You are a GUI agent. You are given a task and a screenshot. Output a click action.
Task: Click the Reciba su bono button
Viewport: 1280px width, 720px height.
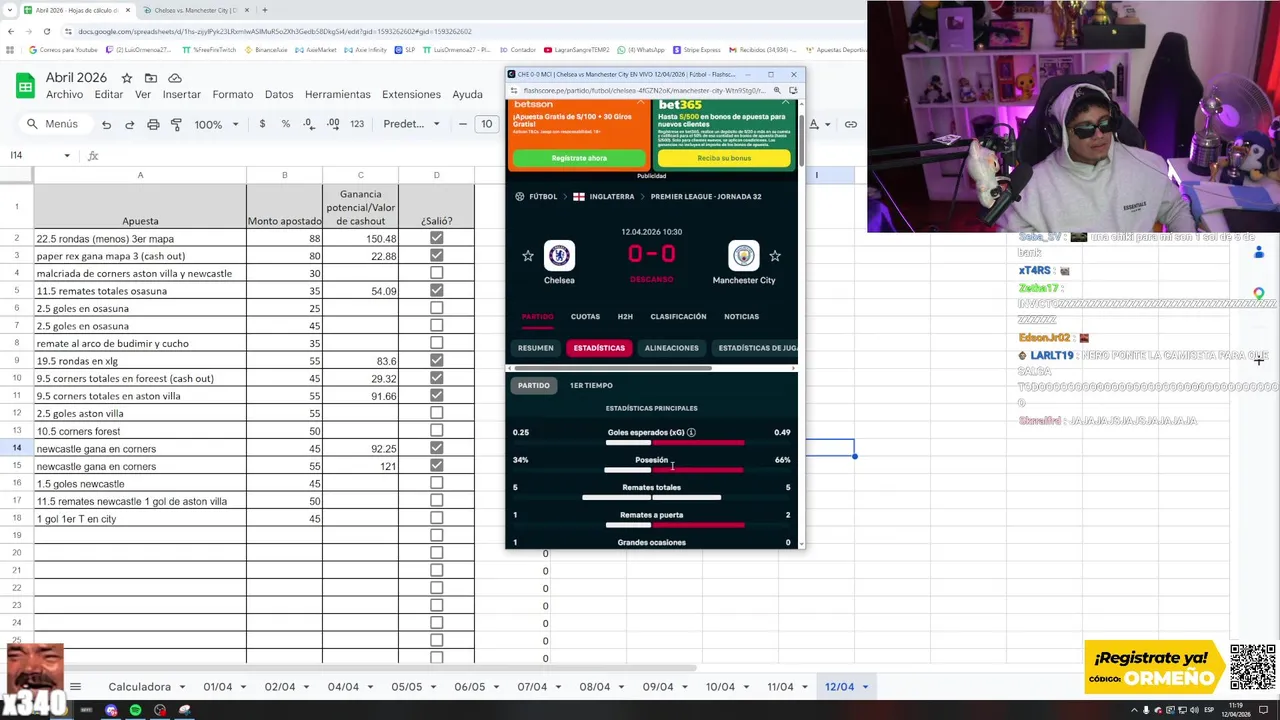click(724, 158)
